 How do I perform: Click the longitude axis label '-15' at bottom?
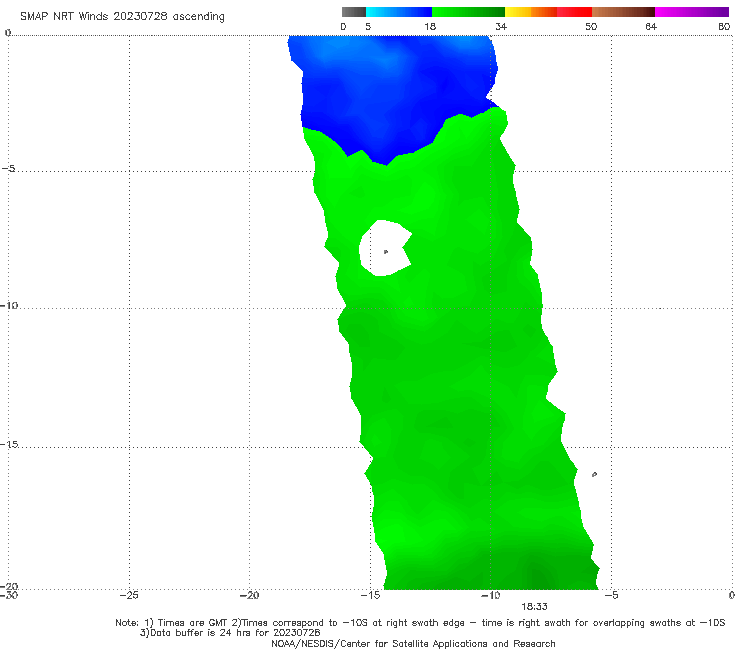tap(370, 595)
